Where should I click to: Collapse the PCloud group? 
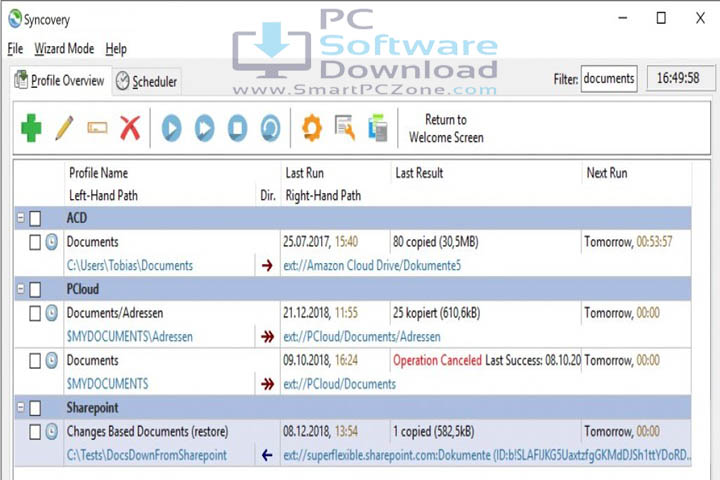click(x=21, y=288)
